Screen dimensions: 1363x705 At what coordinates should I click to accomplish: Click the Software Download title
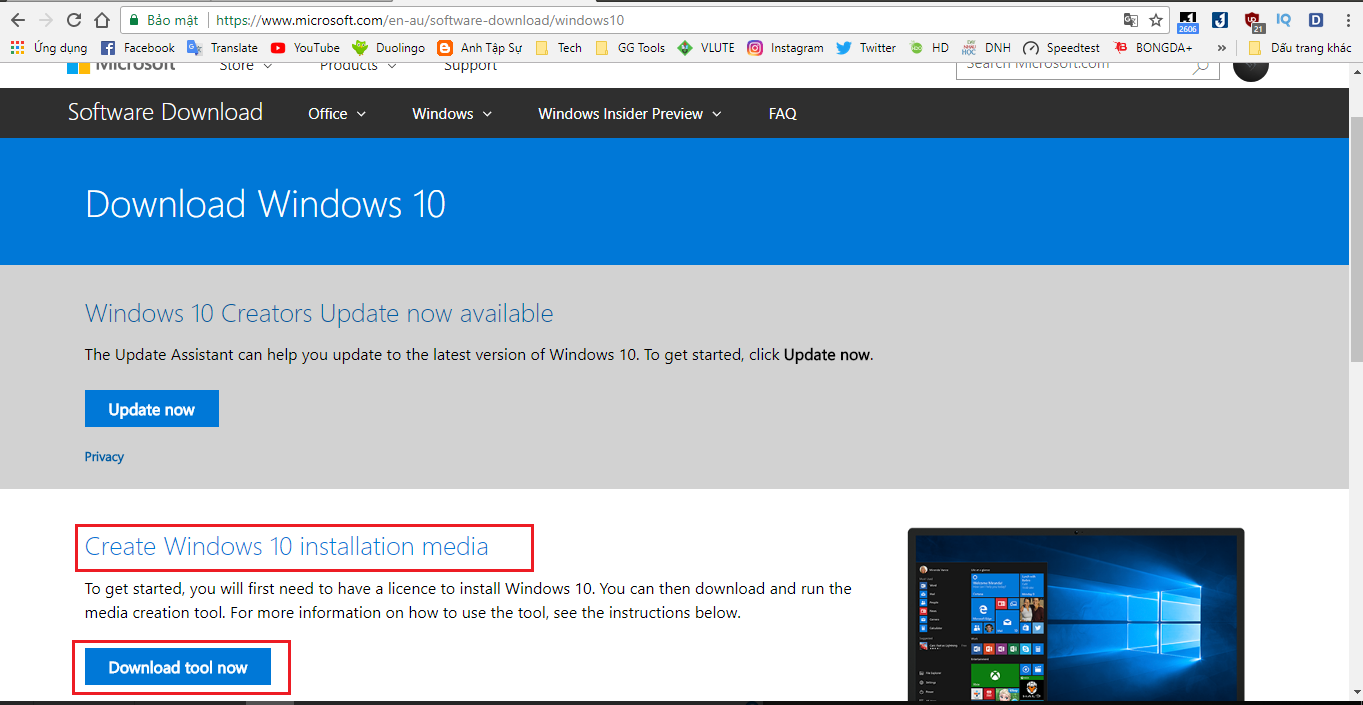pos(165,112)
